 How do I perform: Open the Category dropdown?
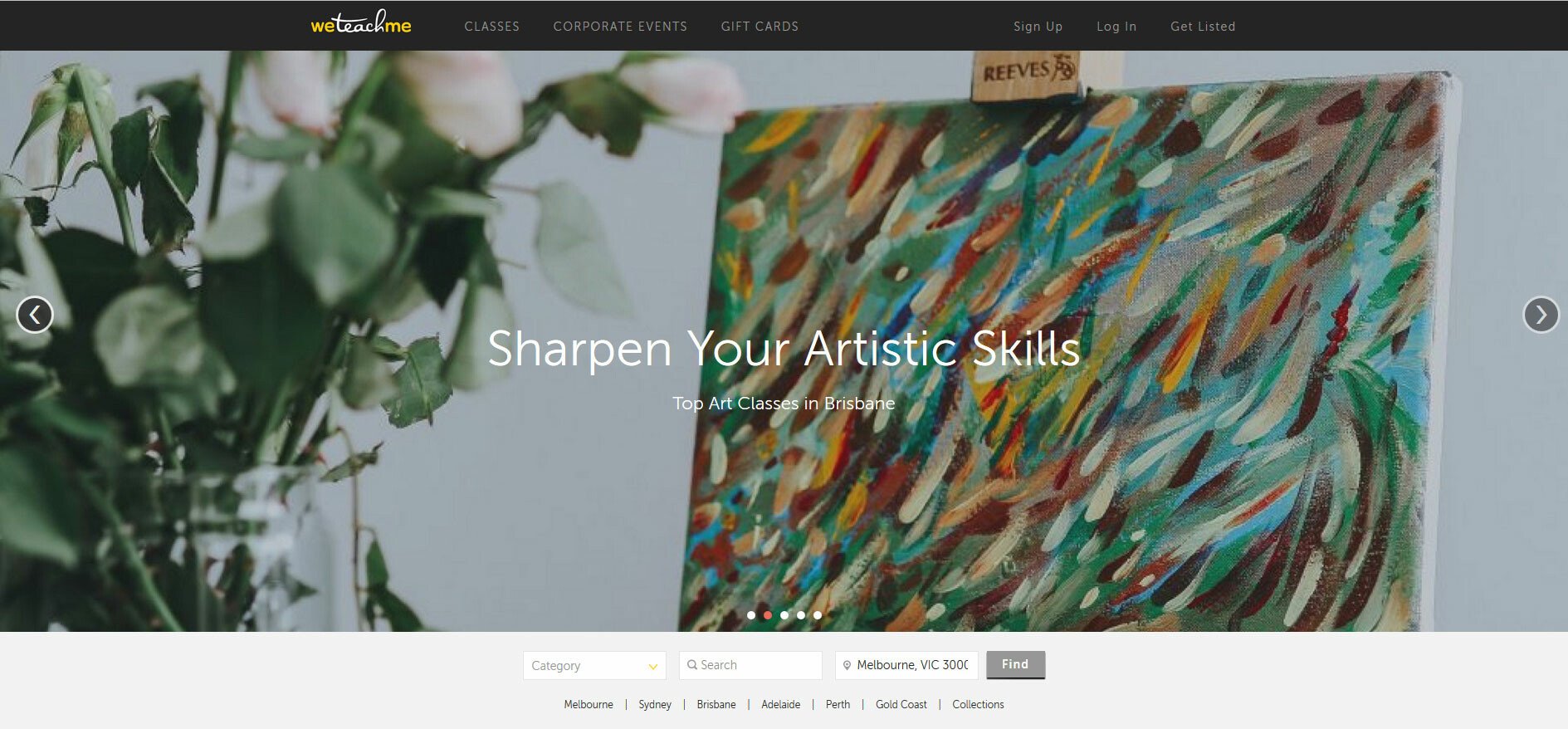tap(594, 665)
